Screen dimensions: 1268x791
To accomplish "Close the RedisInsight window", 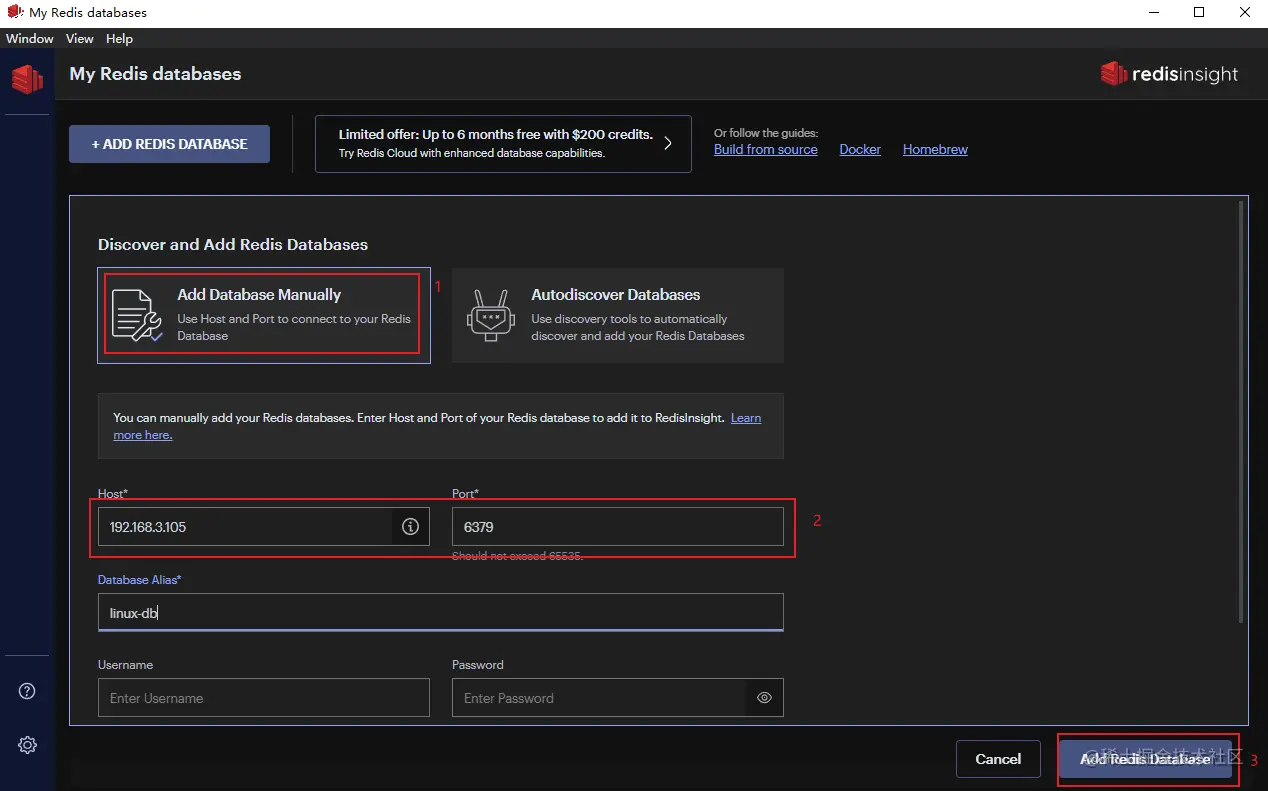I will (1245, 12).
